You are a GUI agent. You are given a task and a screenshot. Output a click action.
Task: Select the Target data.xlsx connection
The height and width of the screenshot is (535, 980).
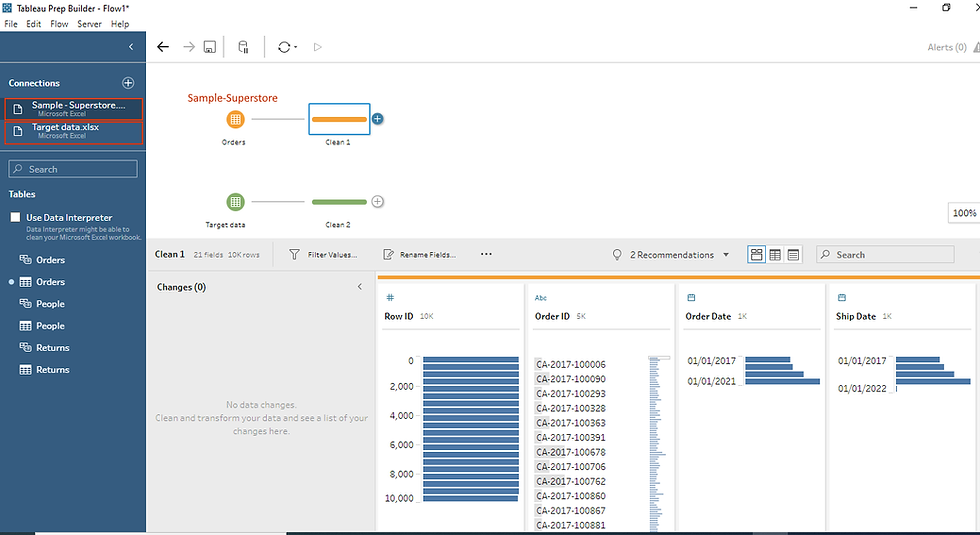(x=74, y=132)
